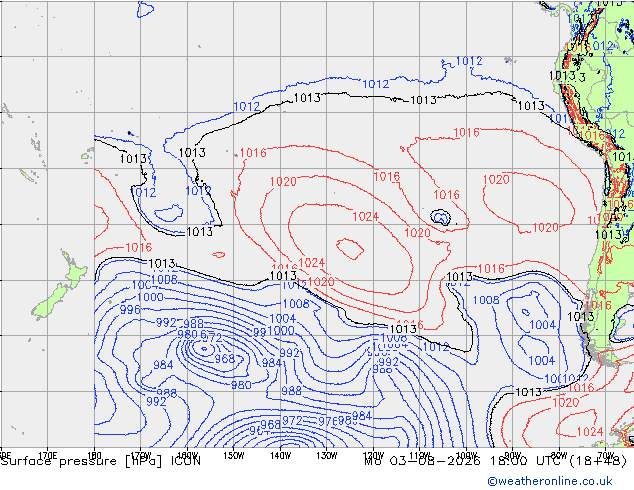634x490 pixels.
Task: Click the "90W" longitude axis label
Action: pos(513,455)
